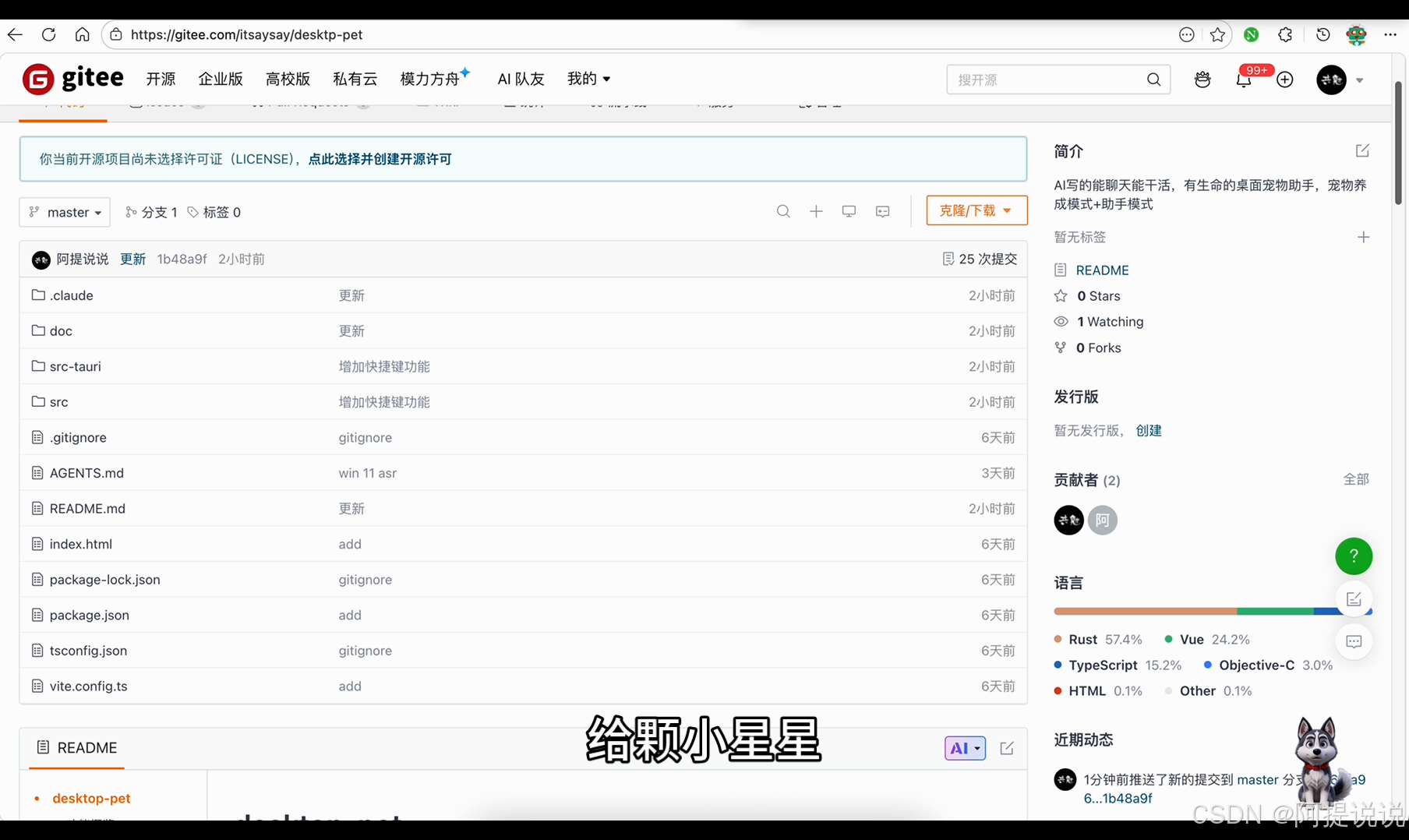1409x840 pixels.
Task: Open the 开源 nav item
Action: tap(161, 79)
